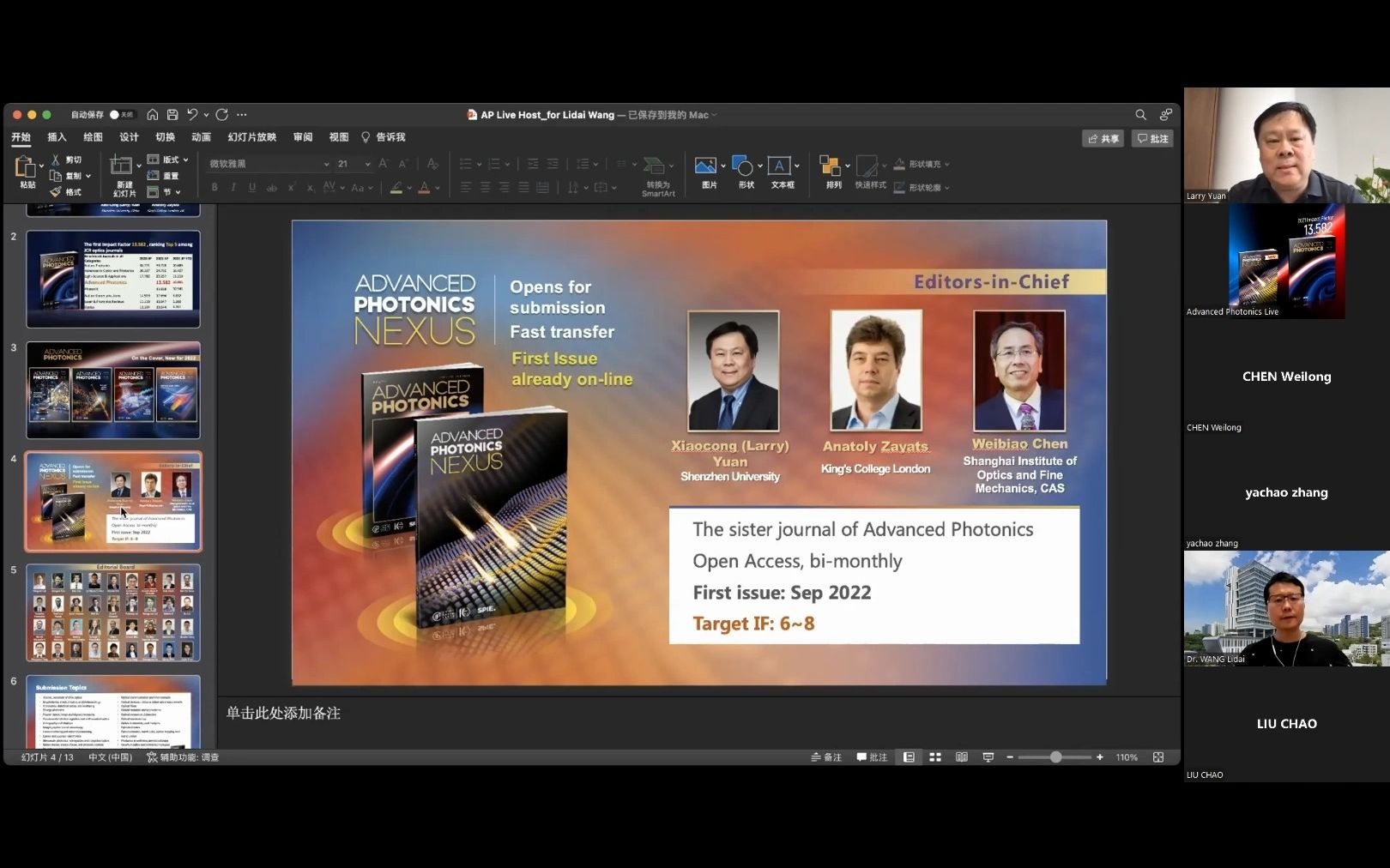Viewport: 1390px width, 868px height.
Task: Increase font size with the larger A
Action: (x=383, y=164)
